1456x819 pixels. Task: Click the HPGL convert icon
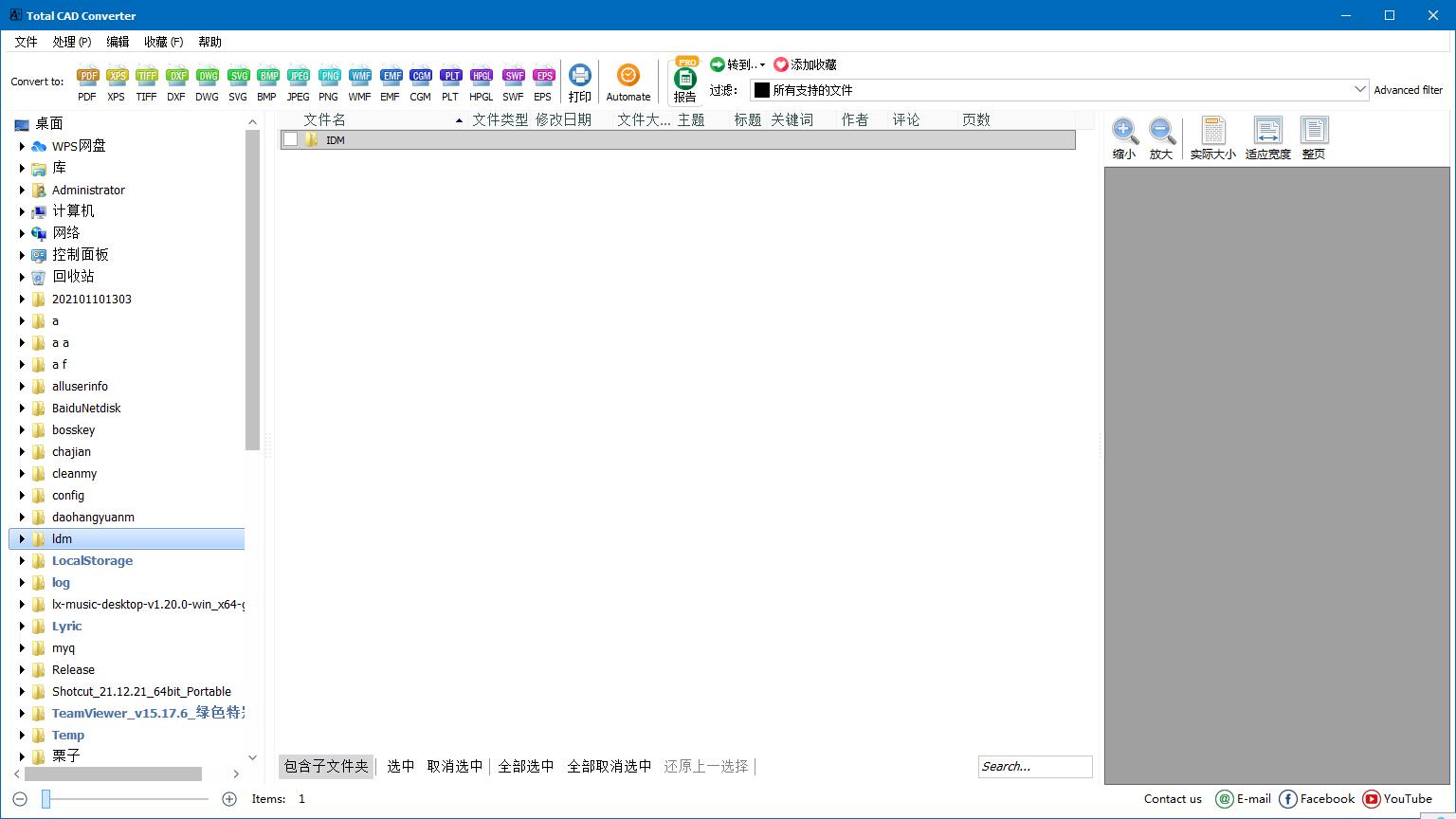click(482, 77)
